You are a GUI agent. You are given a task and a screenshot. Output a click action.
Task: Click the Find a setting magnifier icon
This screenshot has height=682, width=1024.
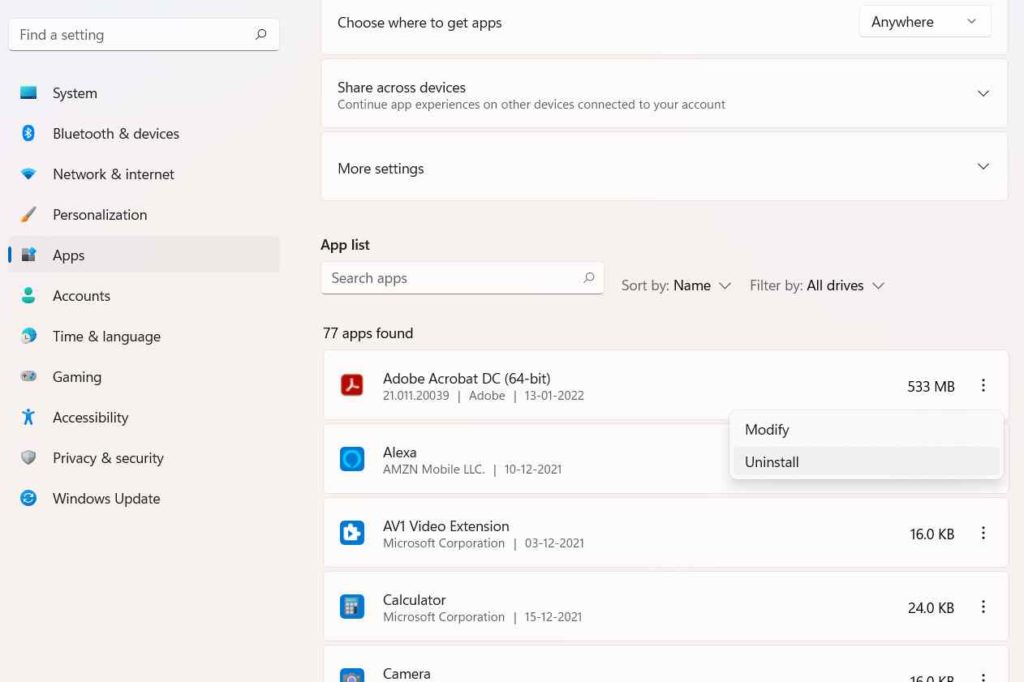[261, 34]
